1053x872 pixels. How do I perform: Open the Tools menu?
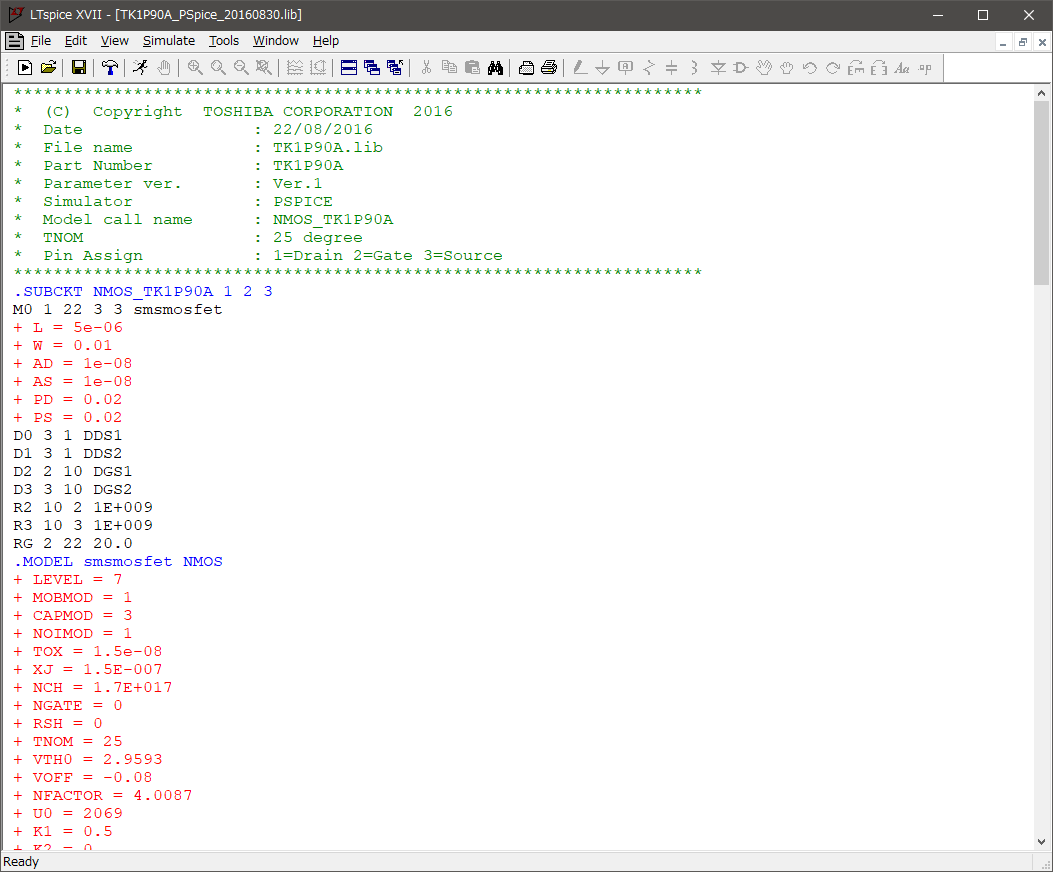(x=224, y=41)
